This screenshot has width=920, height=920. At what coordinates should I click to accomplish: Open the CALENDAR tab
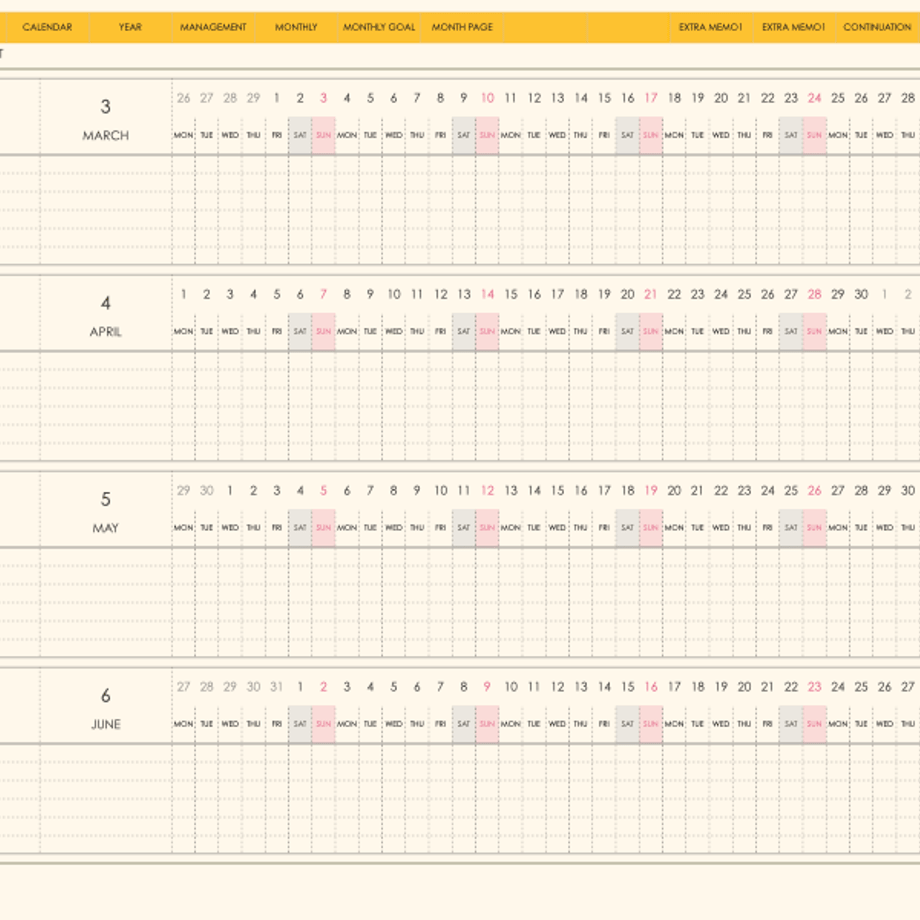[47, 27]
